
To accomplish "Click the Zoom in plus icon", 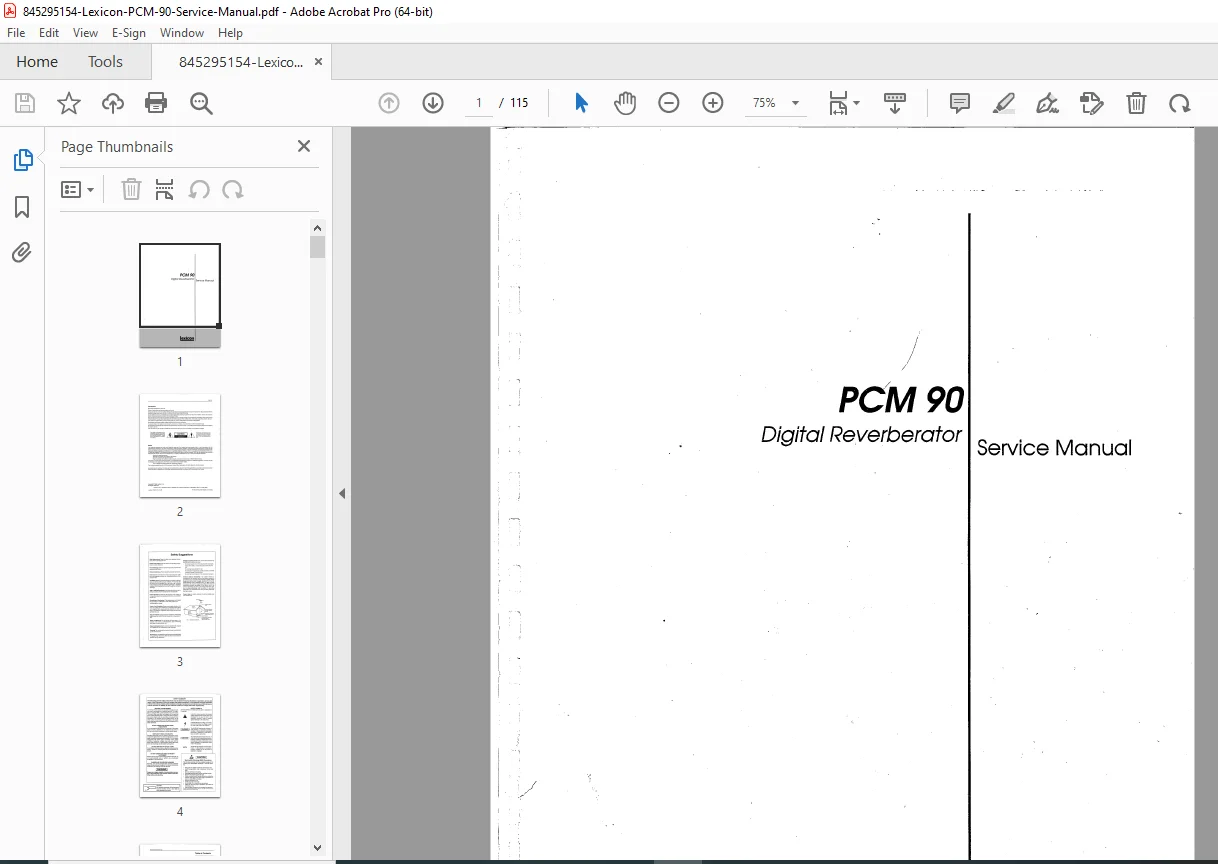I will point(713,103).
